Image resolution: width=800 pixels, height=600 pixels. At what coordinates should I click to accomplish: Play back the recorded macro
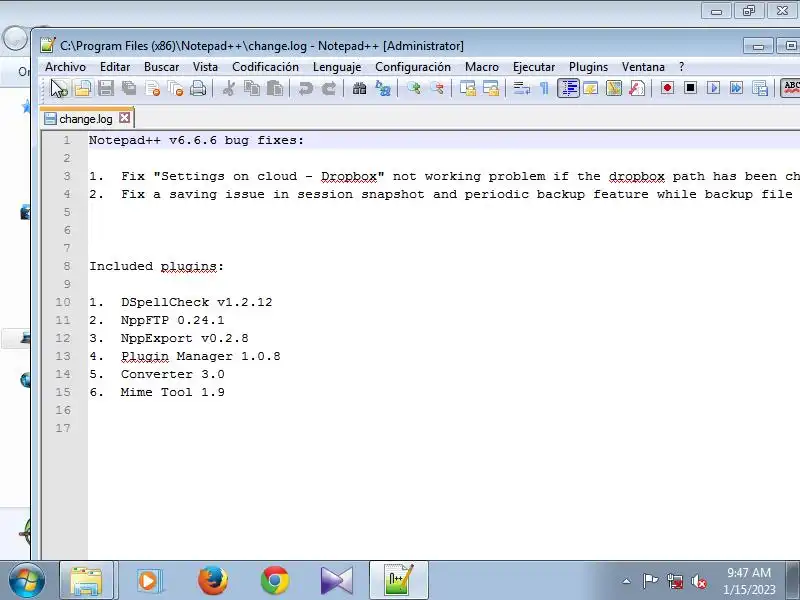pos(713,88)
